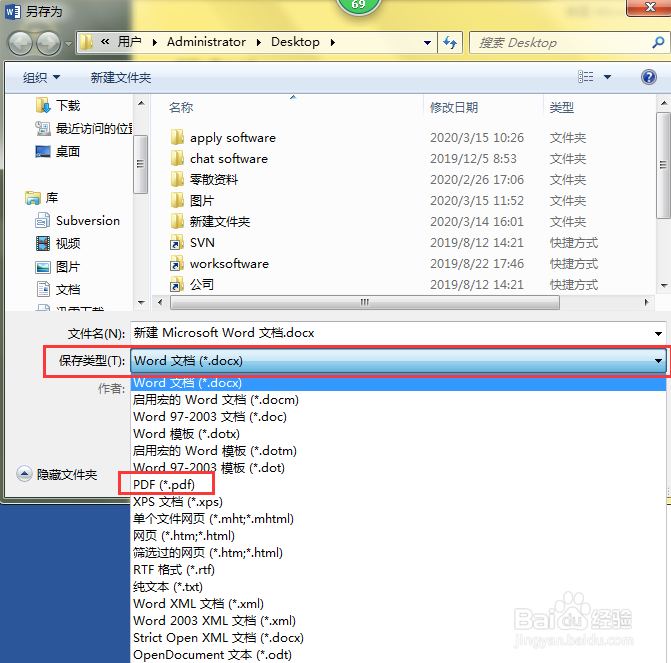Choose XPS 文档 (*.xps) save type

pos(398,502)
